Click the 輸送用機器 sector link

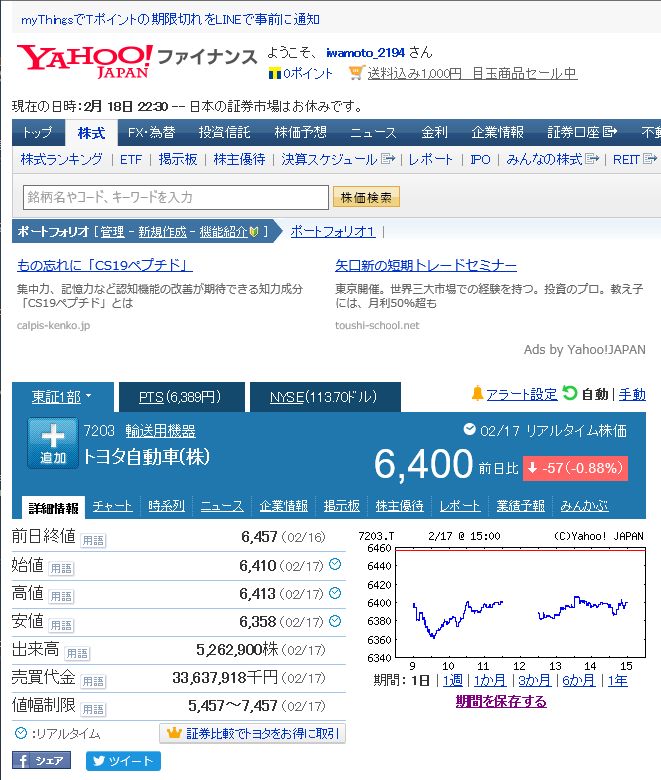pos(160,431)
